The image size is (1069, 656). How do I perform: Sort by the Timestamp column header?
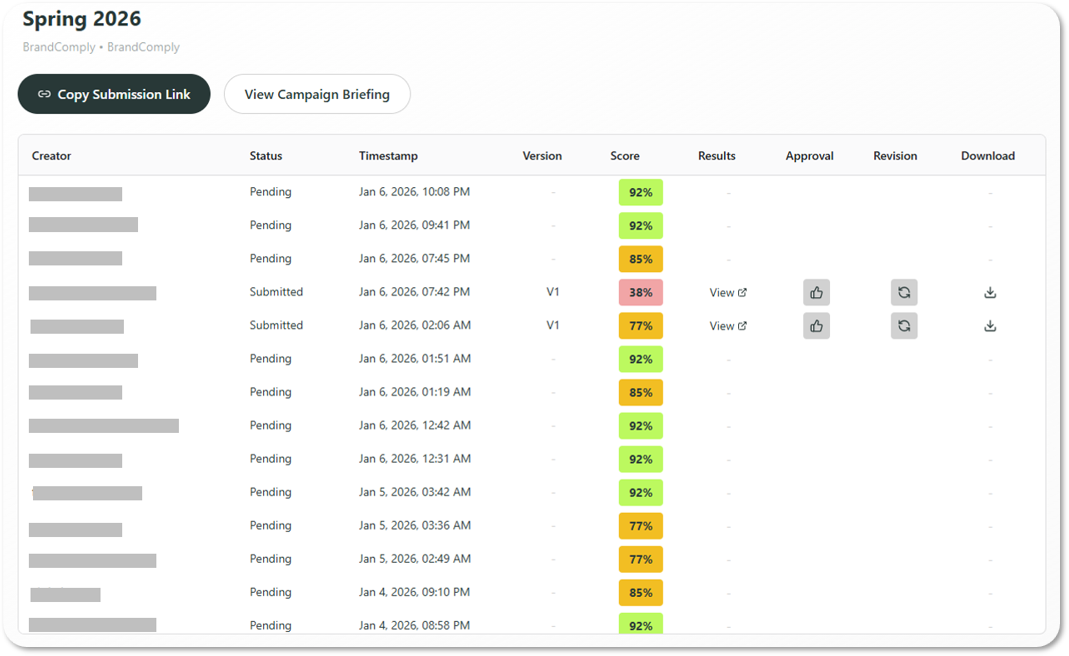click(x=388, y=155)
